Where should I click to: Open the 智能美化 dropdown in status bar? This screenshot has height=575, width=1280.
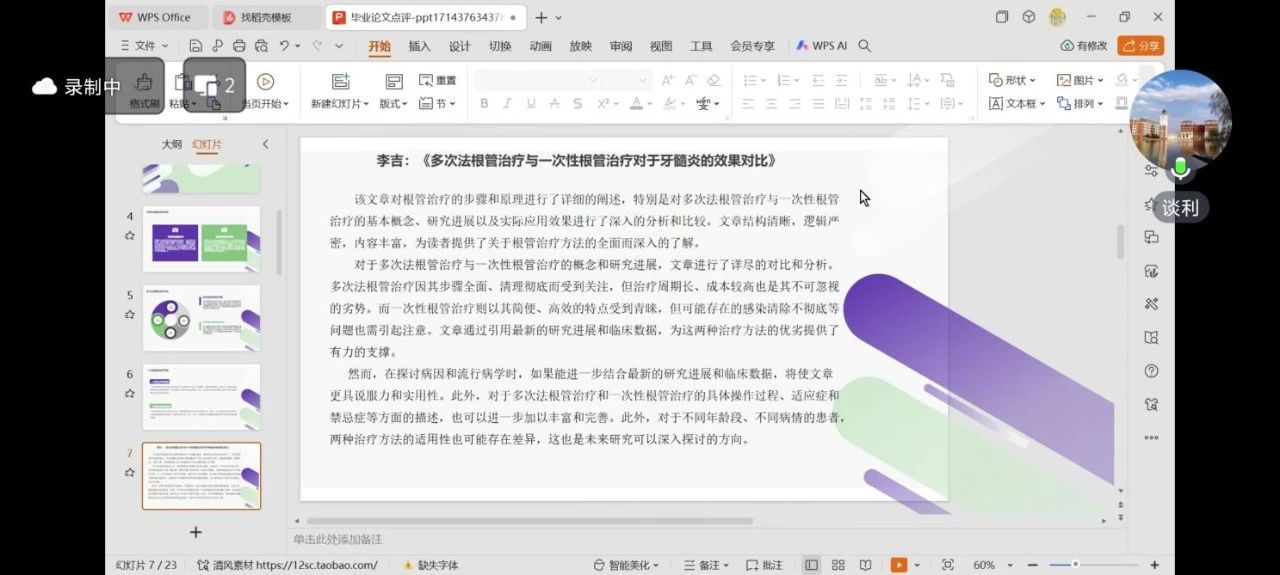click(x=627, y=565)
